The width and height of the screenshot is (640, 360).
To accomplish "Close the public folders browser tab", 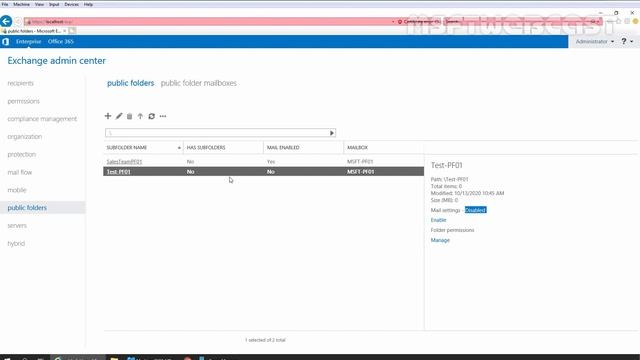I will (x=64, y=31).
